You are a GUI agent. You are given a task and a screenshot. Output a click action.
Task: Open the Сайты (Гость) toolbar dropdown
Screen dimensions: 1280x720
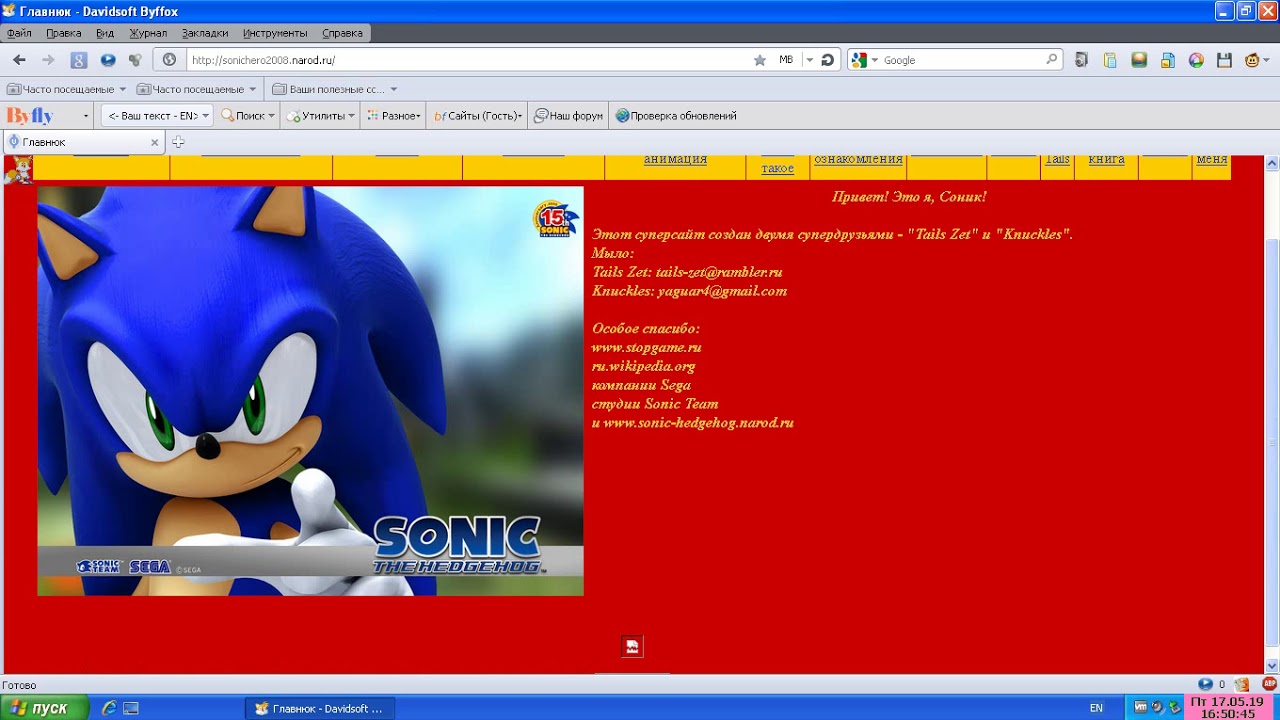pyautogui.click(x=478, y=116)
